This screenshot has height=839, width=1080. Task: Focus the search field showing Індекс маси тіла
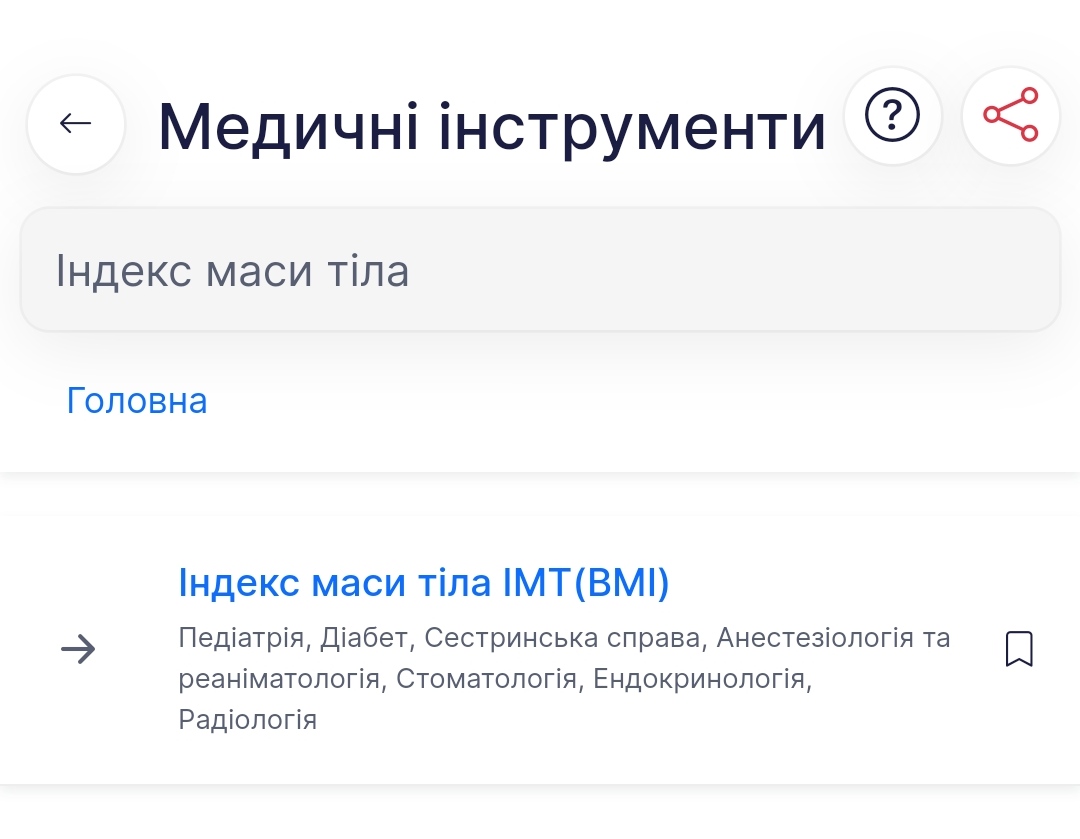[540, 269]
